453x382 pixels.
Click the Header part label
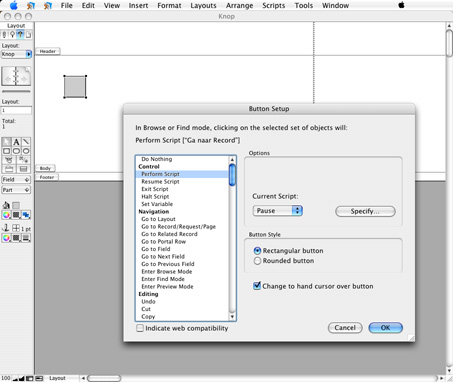click(x=48, y=51)
